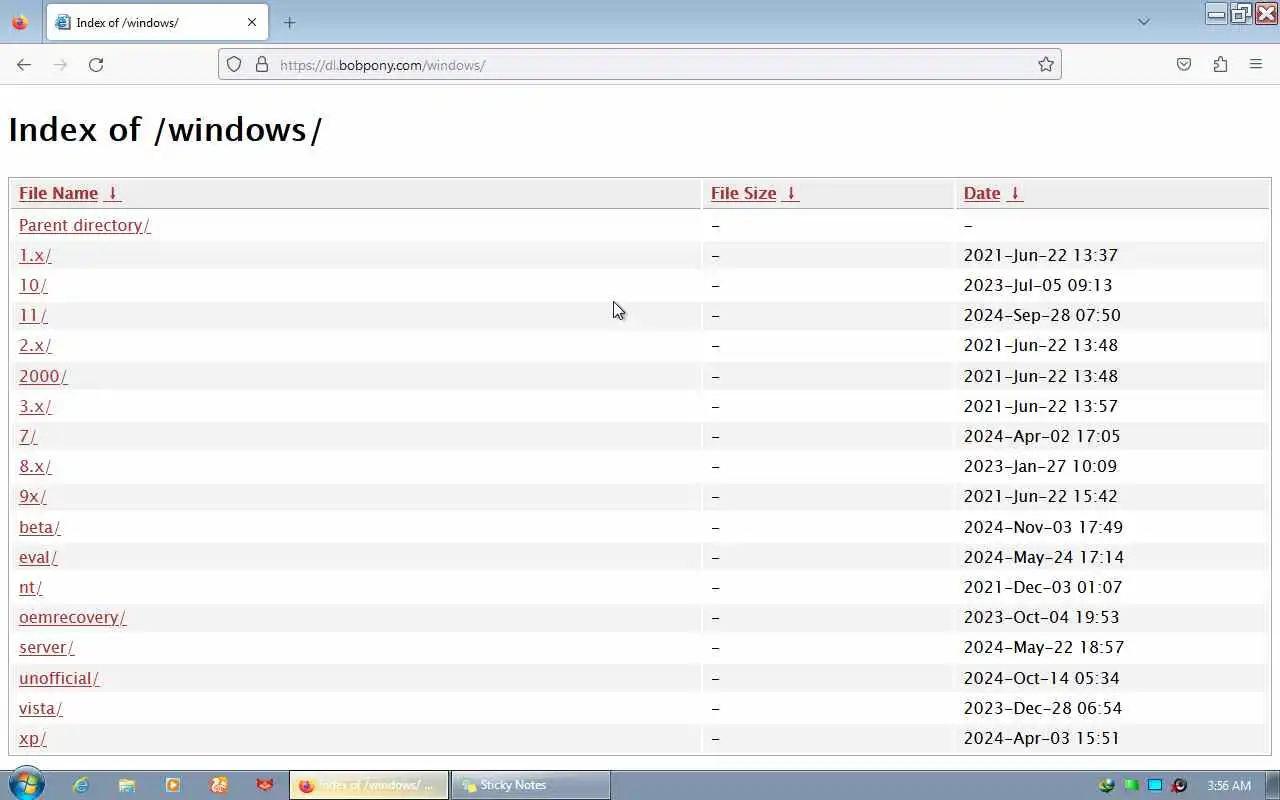The image size is (1280, 800).
Task: Click the date 2023-Jul-05 09:13
Action: click(x=1038, y=285)
